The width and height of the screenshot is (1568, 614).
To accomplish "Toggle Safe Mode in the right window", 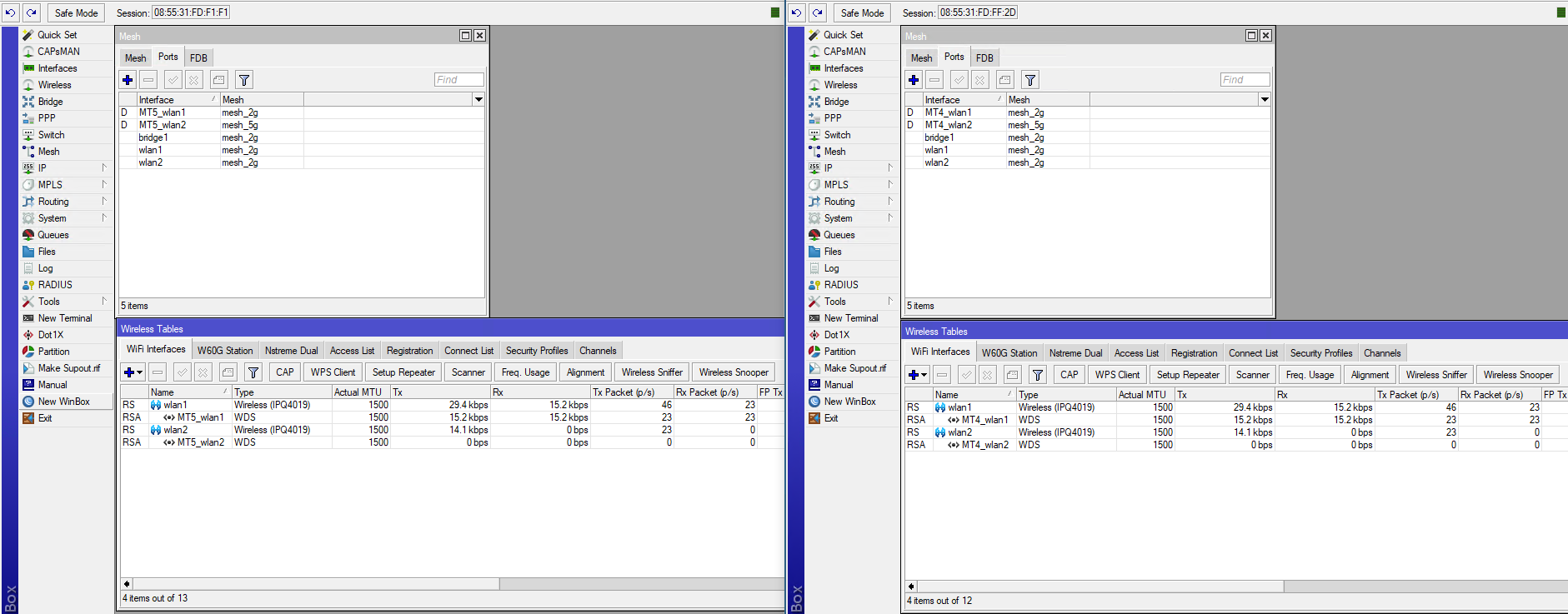I will [x=862, y=12].
